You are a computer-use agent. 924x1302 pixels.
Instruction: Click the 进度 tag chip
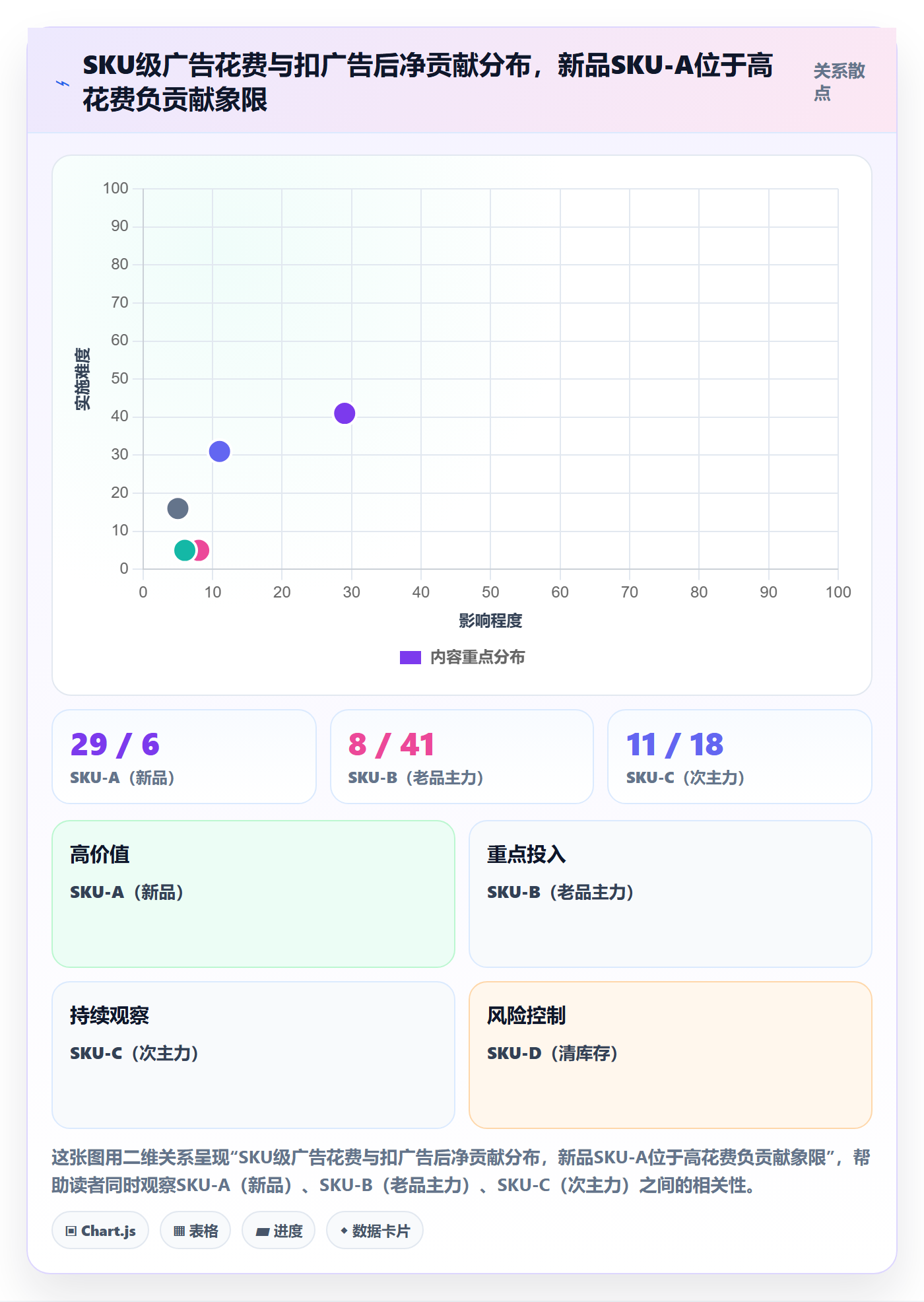279,1230
